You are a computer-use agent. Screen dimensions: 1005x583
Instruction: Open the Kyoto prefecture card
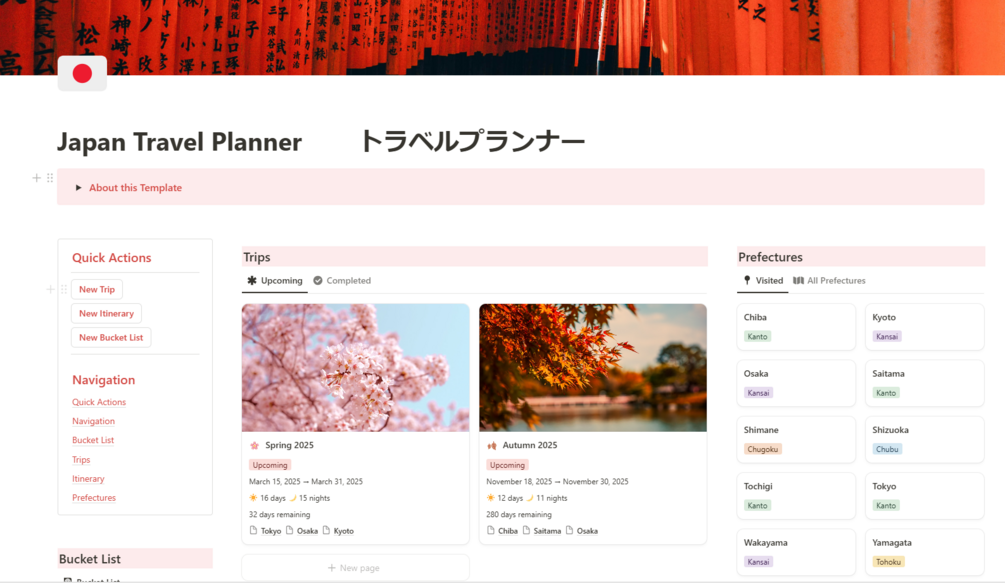tap(924, 327)
